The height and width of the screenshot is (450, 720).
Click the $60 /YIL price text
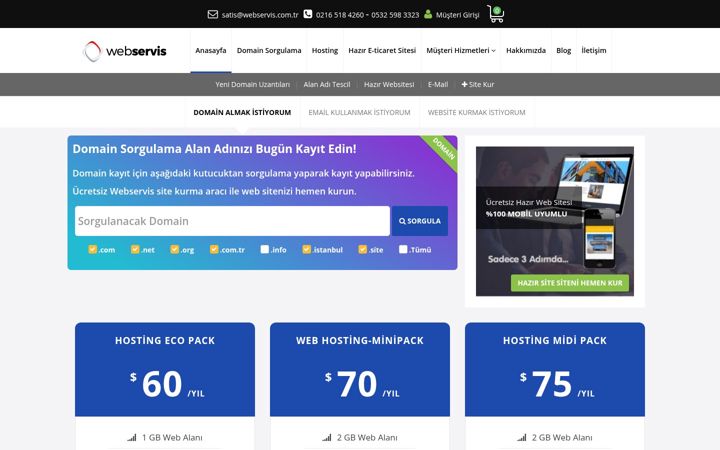167,384
